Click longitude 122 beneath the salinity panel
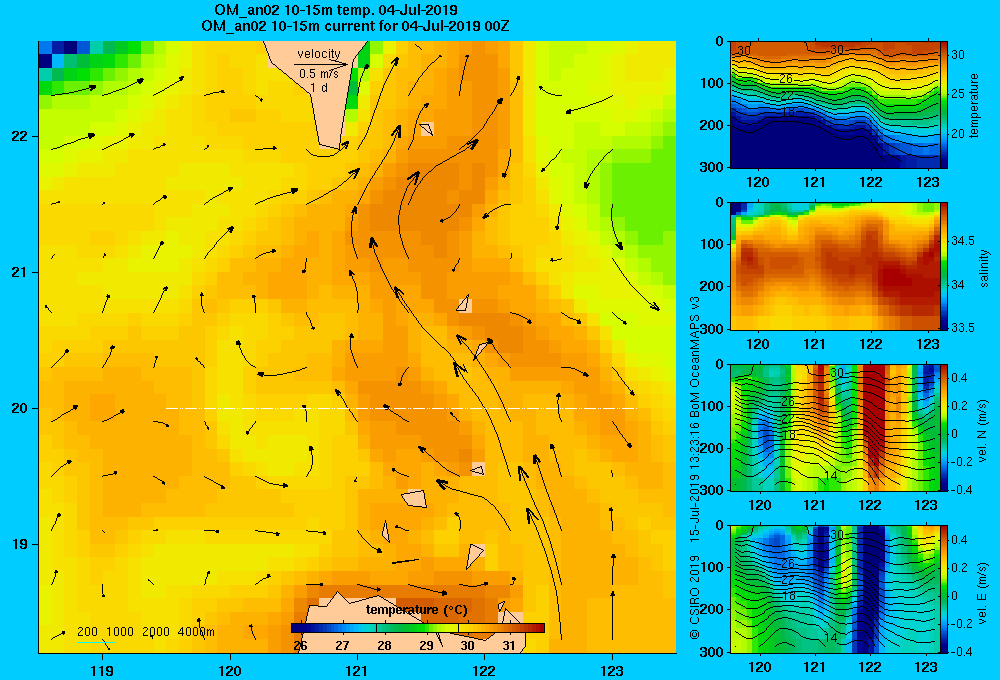This screenshot has height=680, width=1000. click(x=871, y=344)
